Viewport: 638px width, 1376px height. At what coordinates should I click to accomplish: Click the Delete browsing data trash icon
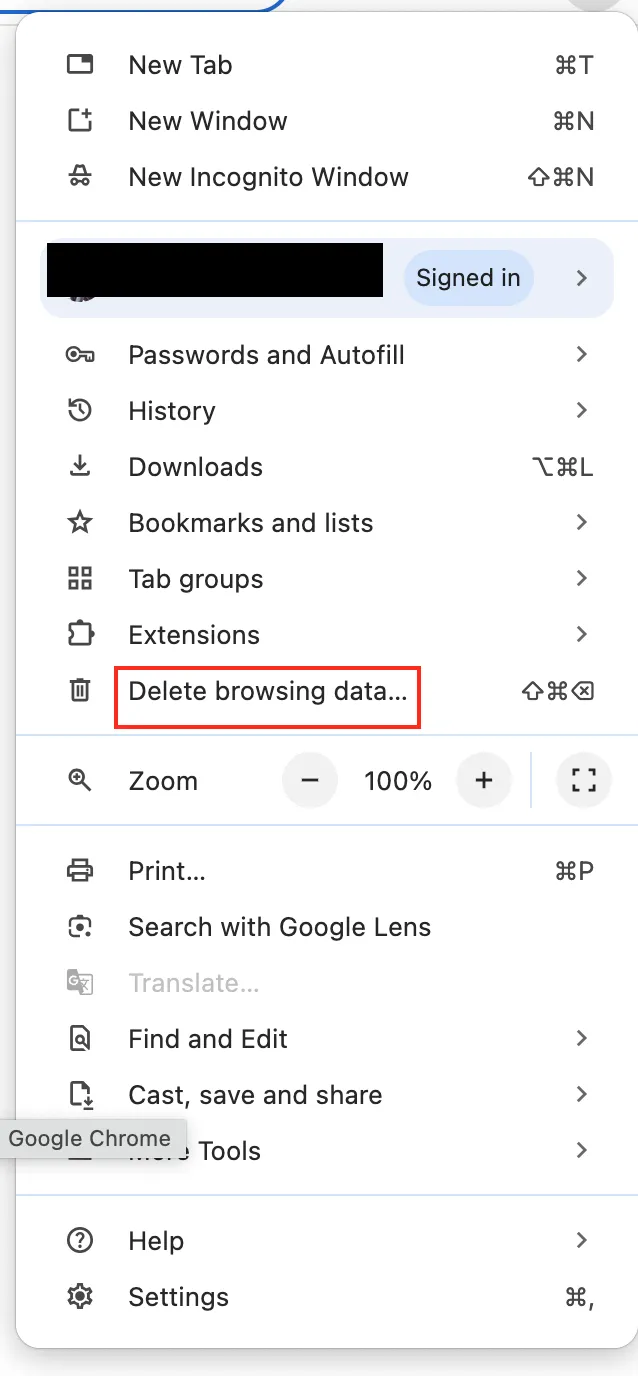pyautogui.click(x=79, y=691)
